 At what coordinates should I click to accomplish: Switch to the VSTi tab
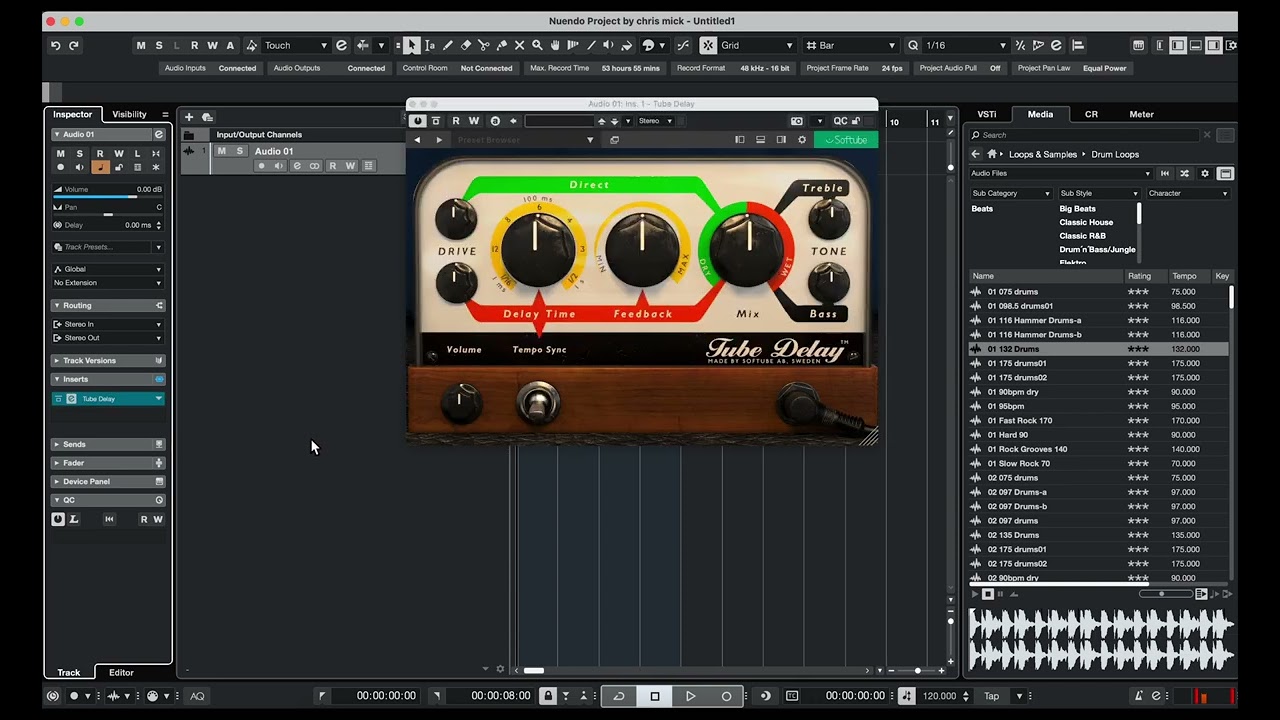coord(987,114)
